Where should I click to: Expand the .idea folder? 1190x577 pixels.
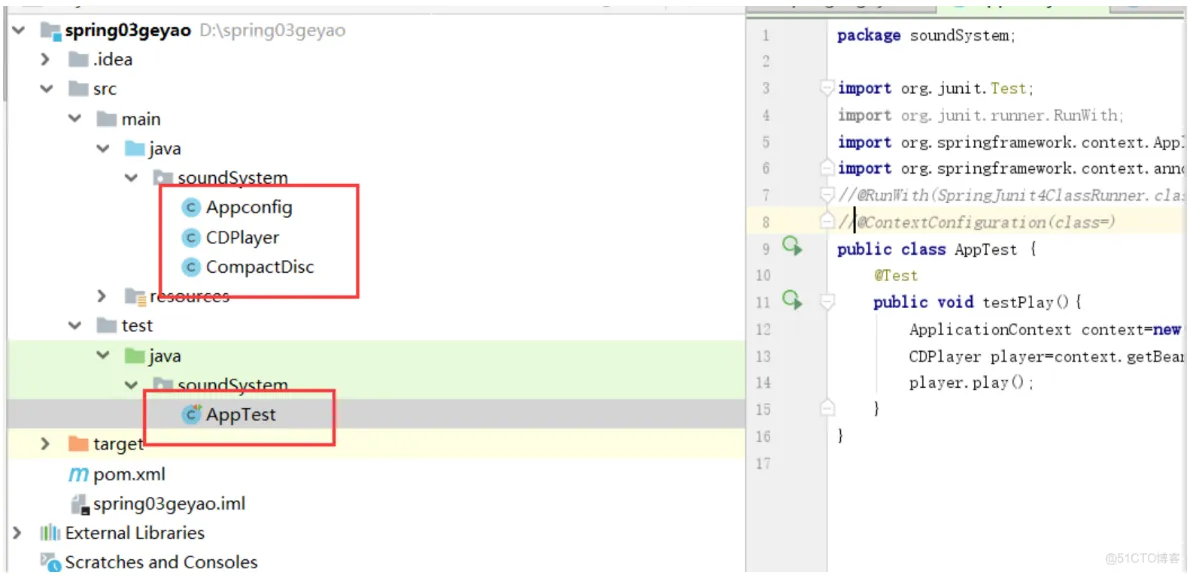46,59
